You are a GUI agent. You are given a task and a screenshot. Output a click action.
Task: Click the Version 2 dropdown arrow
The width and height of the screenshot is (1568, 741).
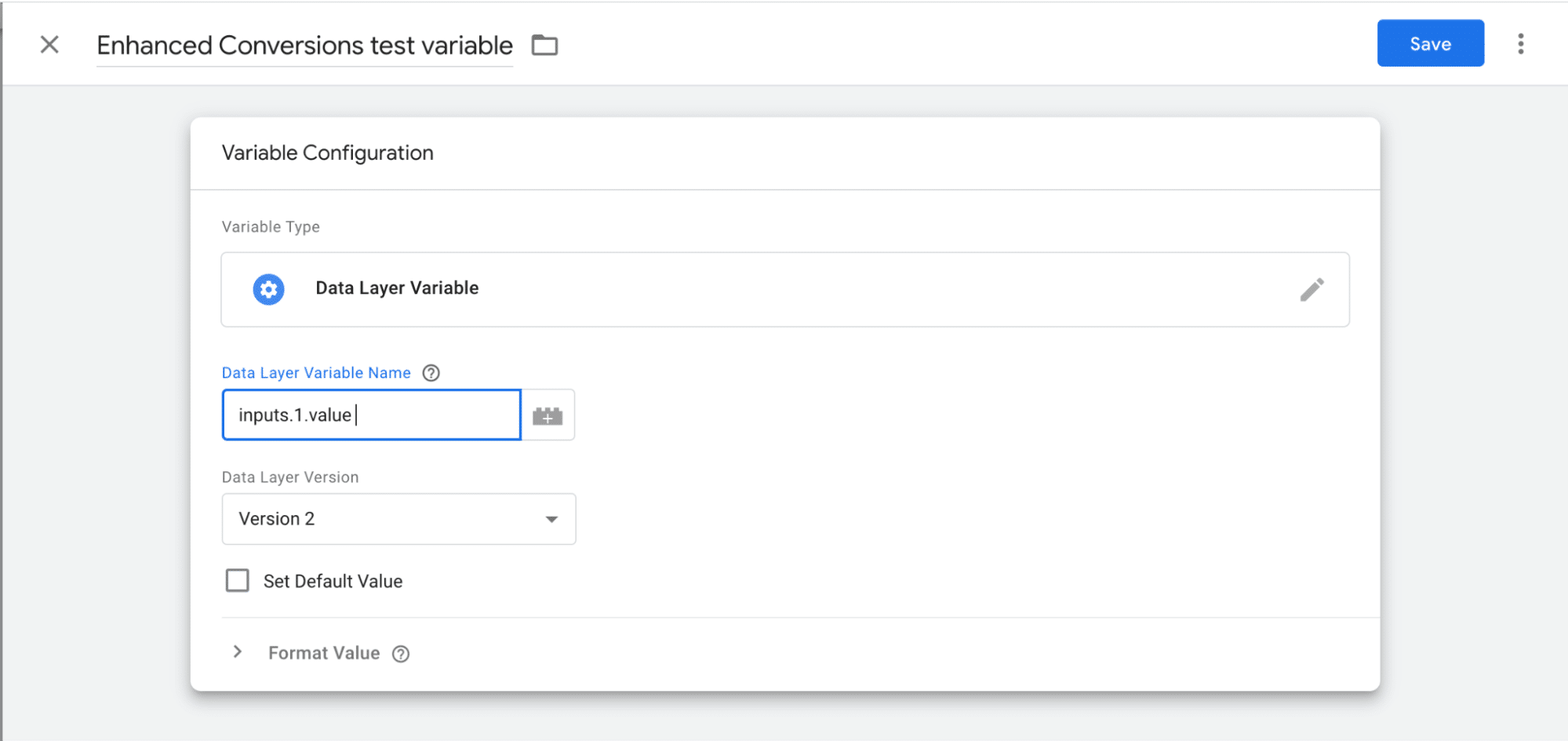click(x=551, y=519)
